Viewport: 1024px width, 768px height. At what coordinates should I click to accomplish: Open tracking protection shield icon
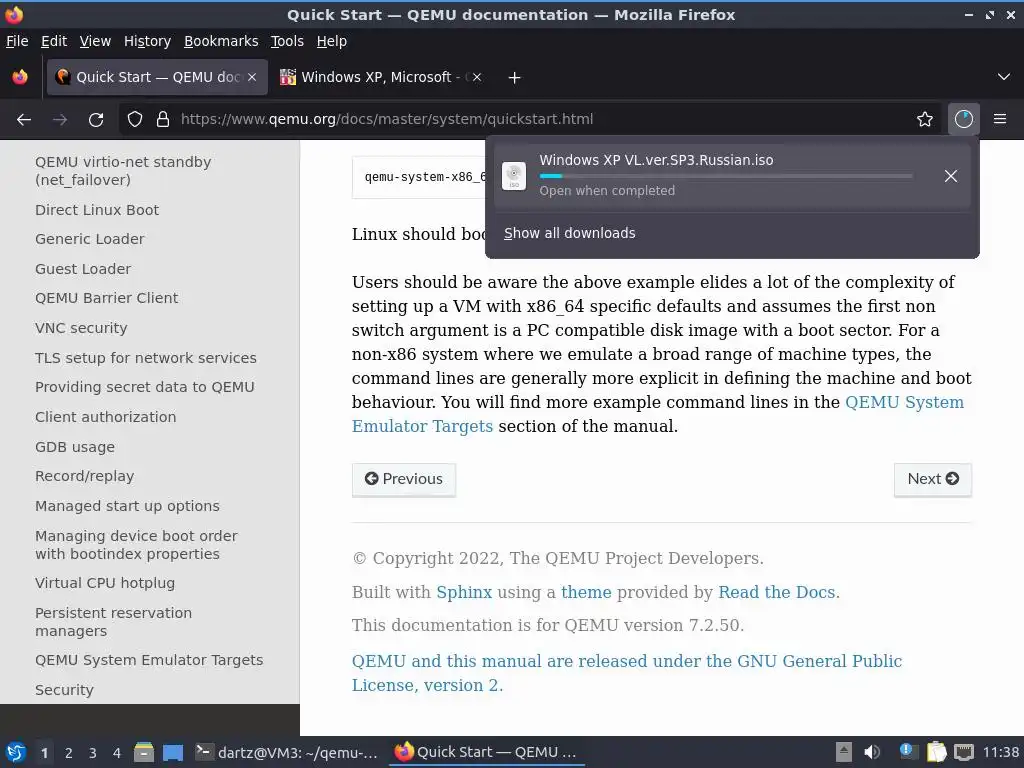click(x=135, y=120)
